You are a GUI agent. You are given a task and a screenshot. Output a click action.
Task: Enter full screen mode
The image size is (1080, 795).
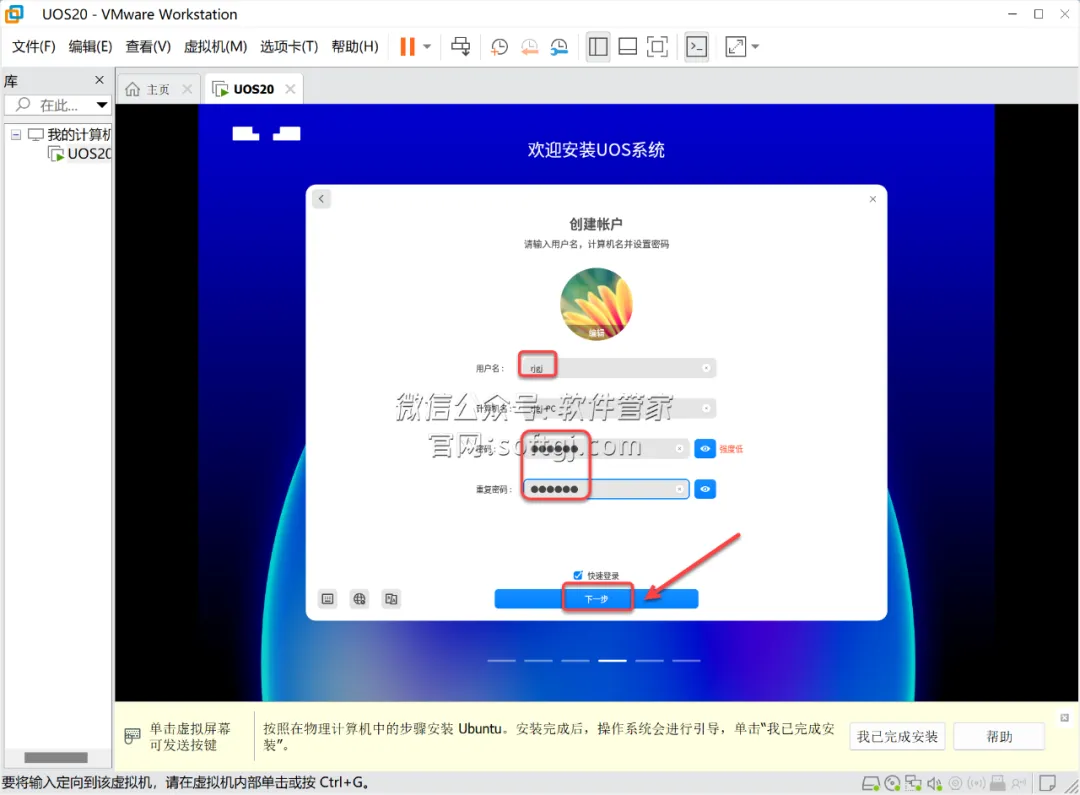657,47
